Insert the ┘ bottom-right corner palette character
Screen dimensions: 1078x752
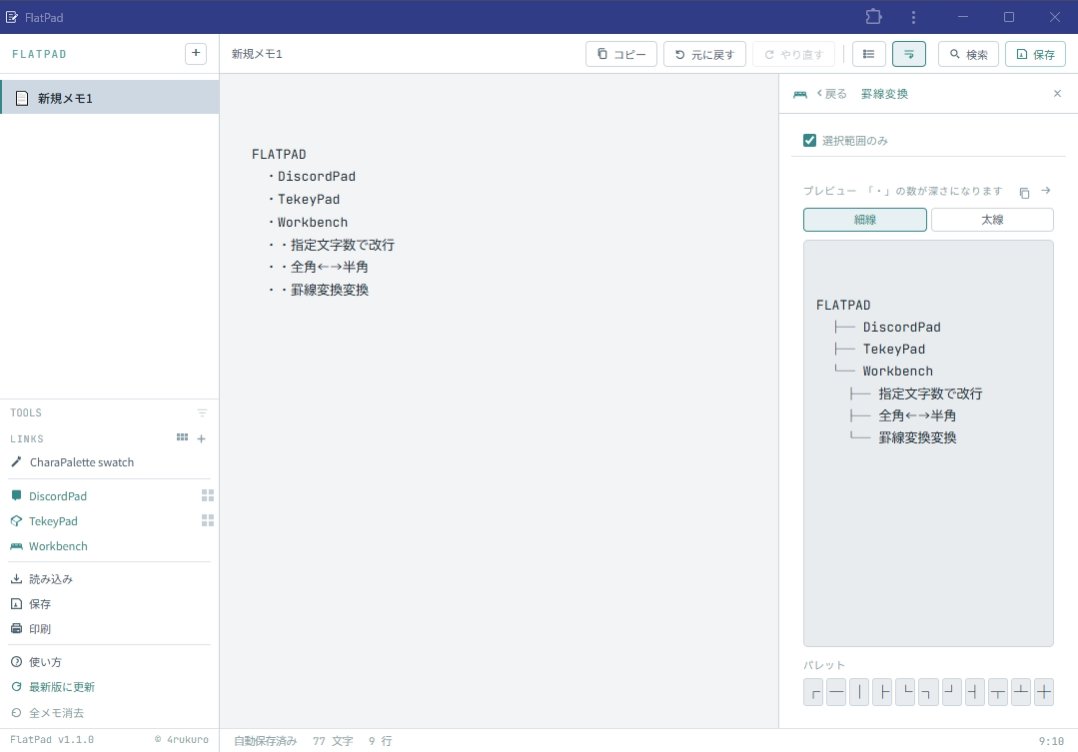(952, 692)
